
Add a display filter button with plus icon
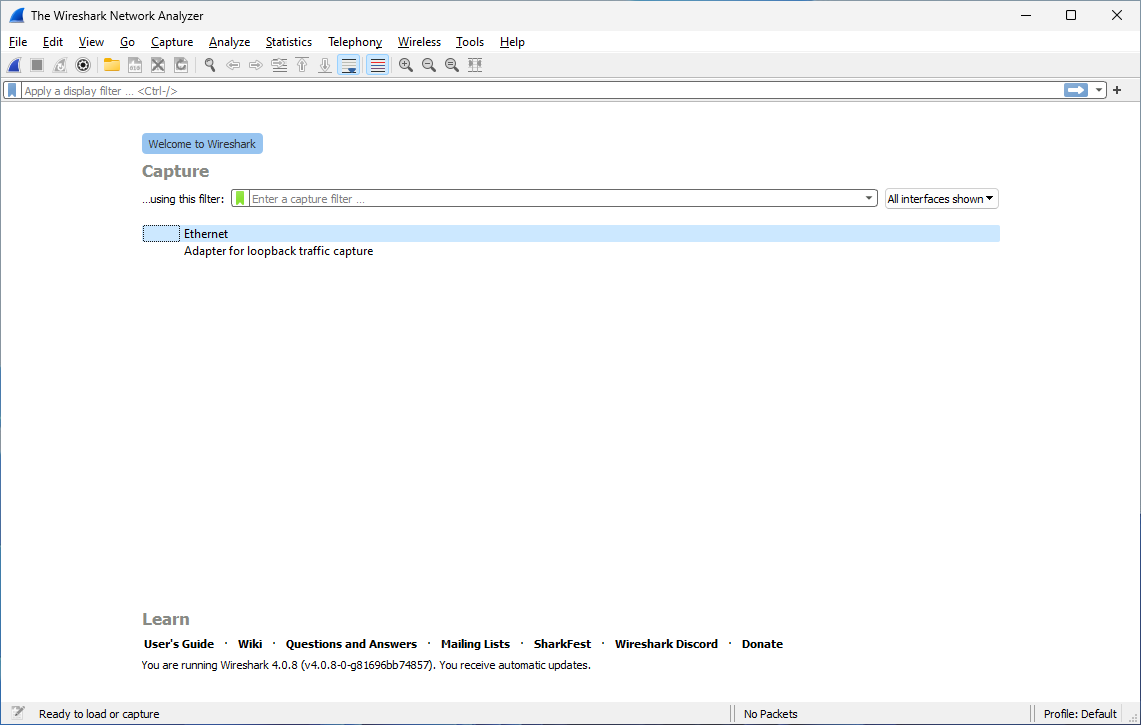(x=1117, y=90)
